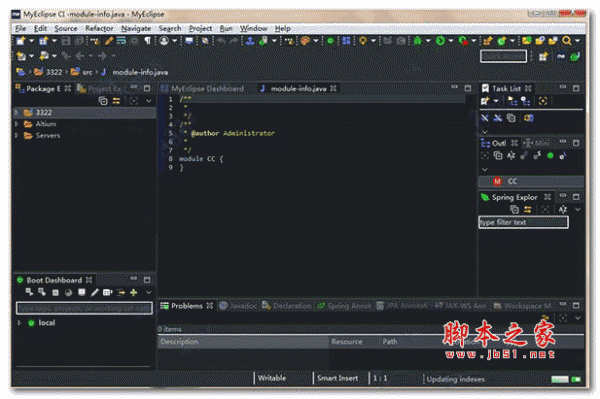Image resolution: width=600 pixels, height=399 pixels.
Task: Toggle Link with Editor in Package Explorer
Action: pos(116,101)
